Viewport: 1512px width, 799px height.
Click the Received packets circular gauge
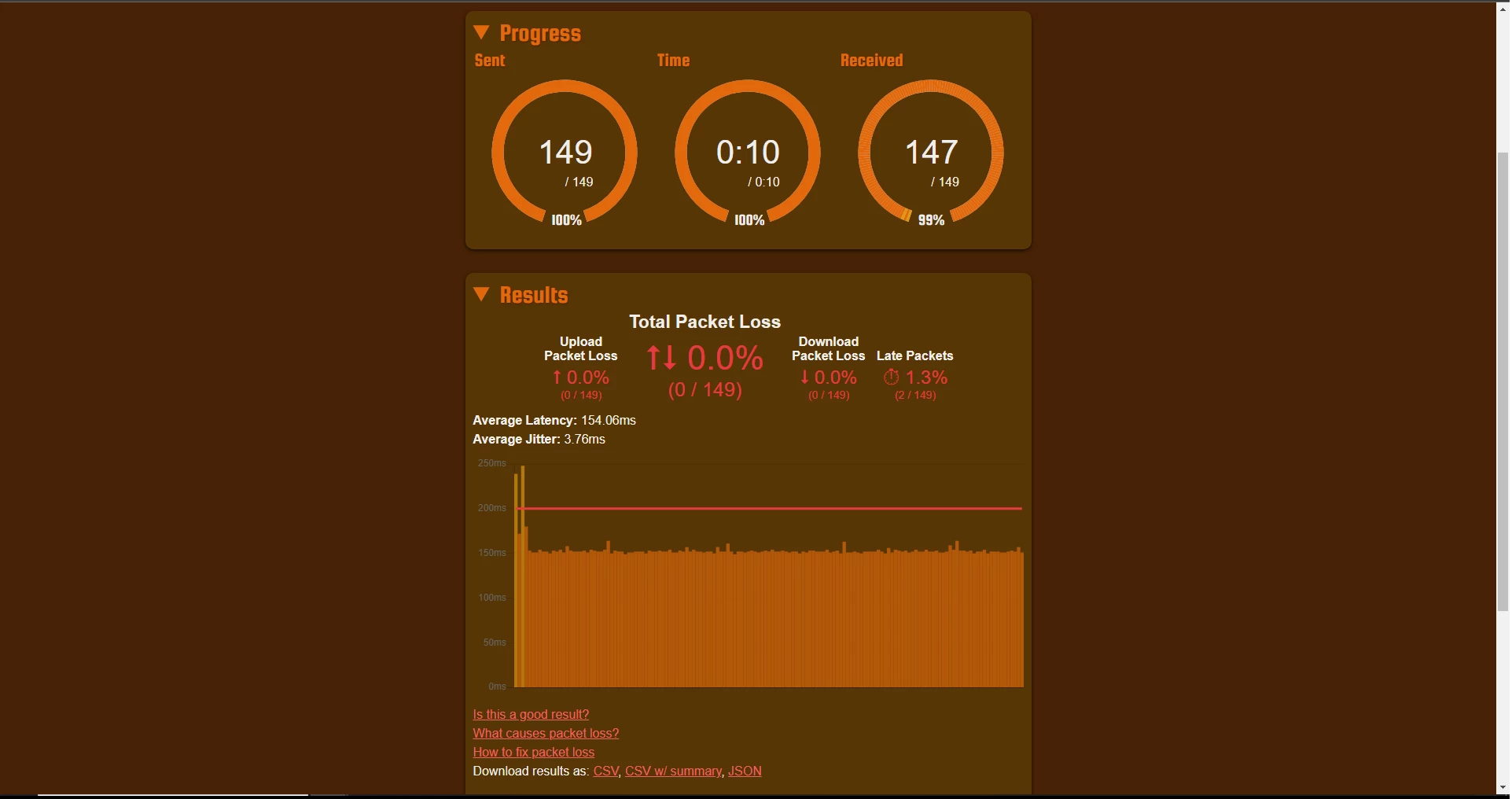931,153
